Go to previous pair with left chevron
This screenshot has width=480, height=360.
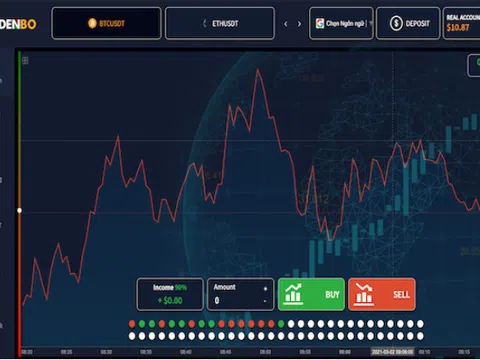tap(286, 24)
